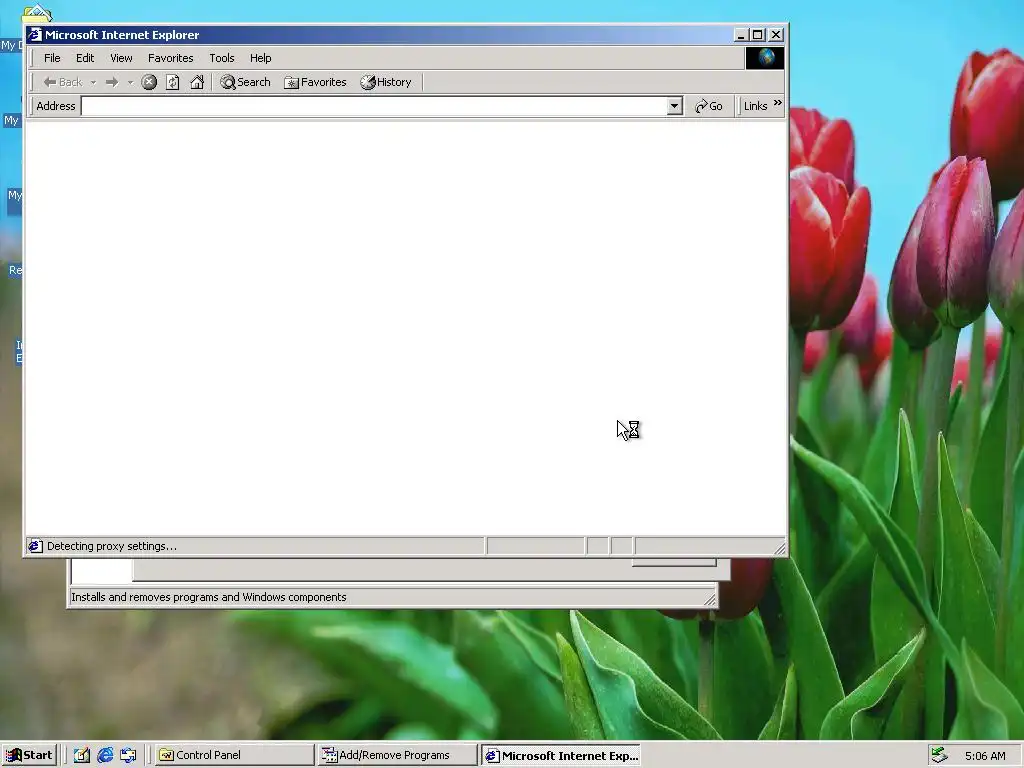Viewport: 1024px width, 768px height.
Task: Refresh the page with Refresh icon
Action: [x=172, y=82]
